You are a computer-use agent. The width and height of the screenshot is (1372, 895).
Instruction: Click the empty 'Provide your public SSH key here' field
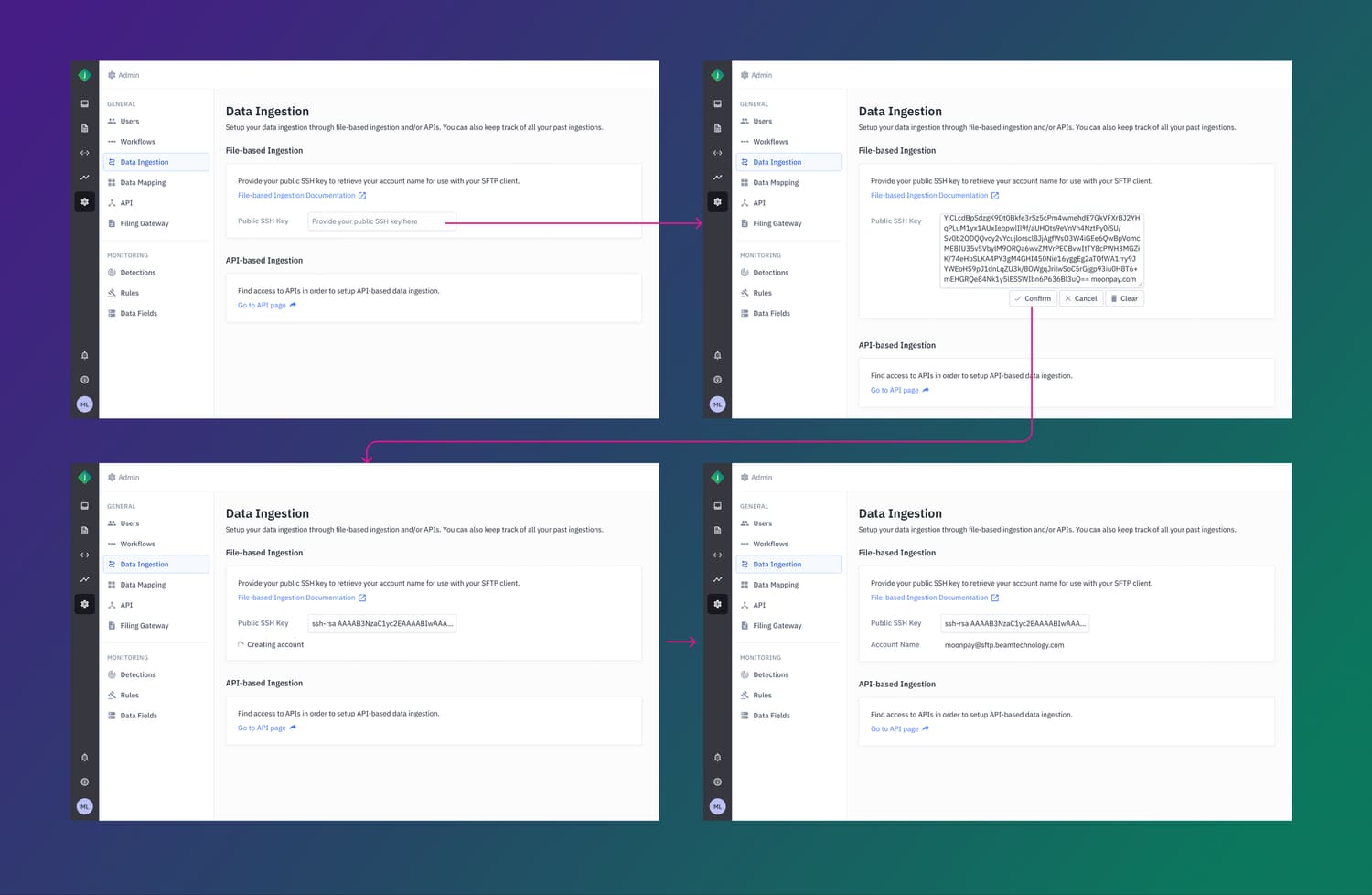click(381, 221)
